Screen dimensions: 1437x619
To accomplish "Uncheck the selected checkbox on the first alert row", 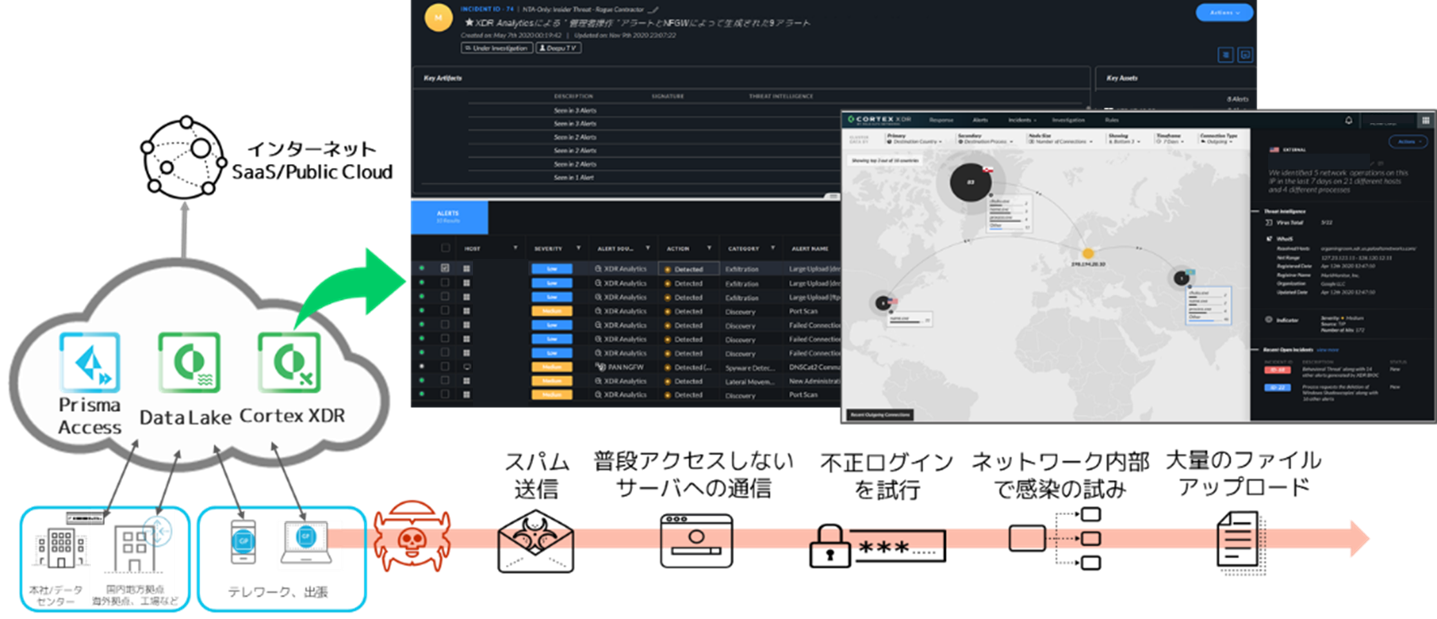I will coord(445,268).
